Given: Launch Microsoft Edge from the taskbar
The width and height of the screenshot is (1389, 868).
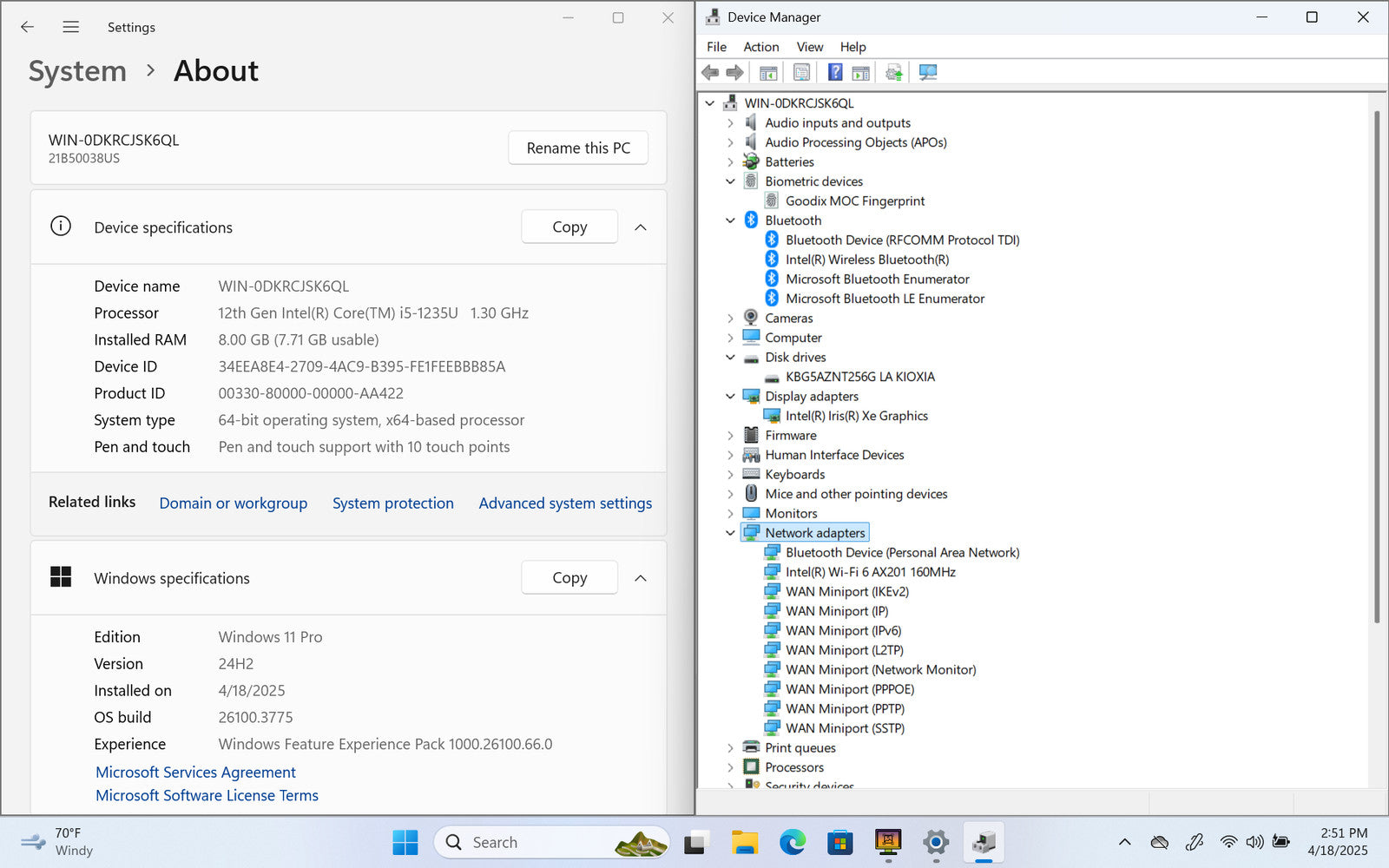Looking at the screenshot, I should click(x=792, y=842).
